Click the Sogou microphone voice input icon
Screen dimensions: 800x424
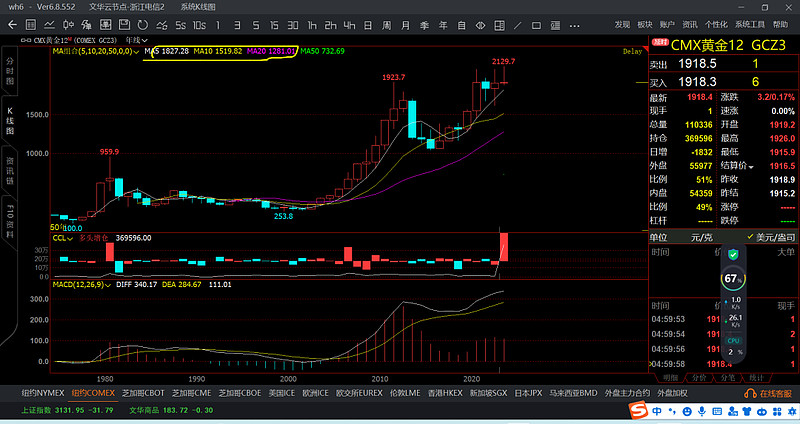(x=702, y=411)
